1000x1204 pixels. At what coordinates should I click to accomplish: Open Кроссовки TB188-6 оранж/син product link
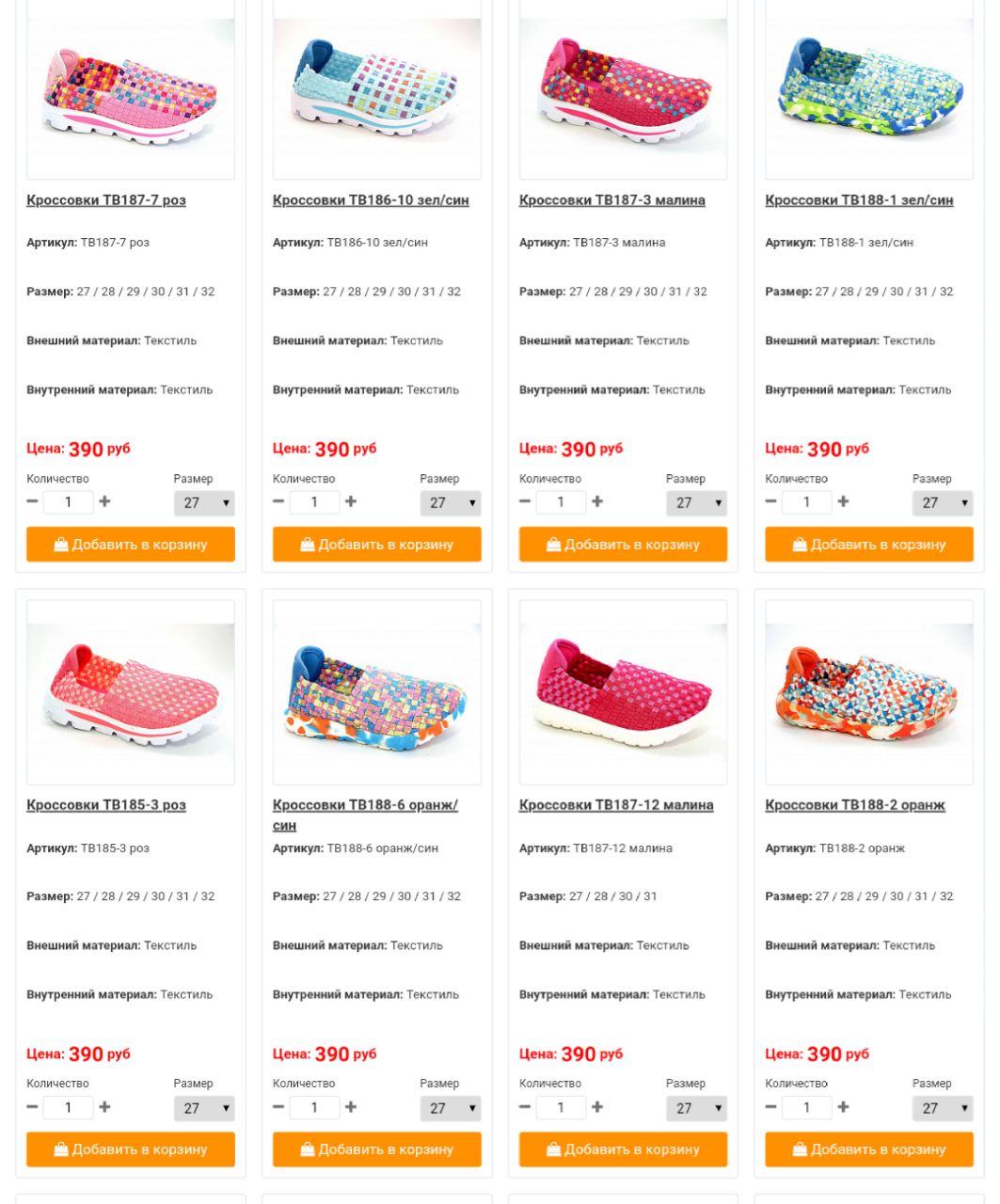click(365, 815)
